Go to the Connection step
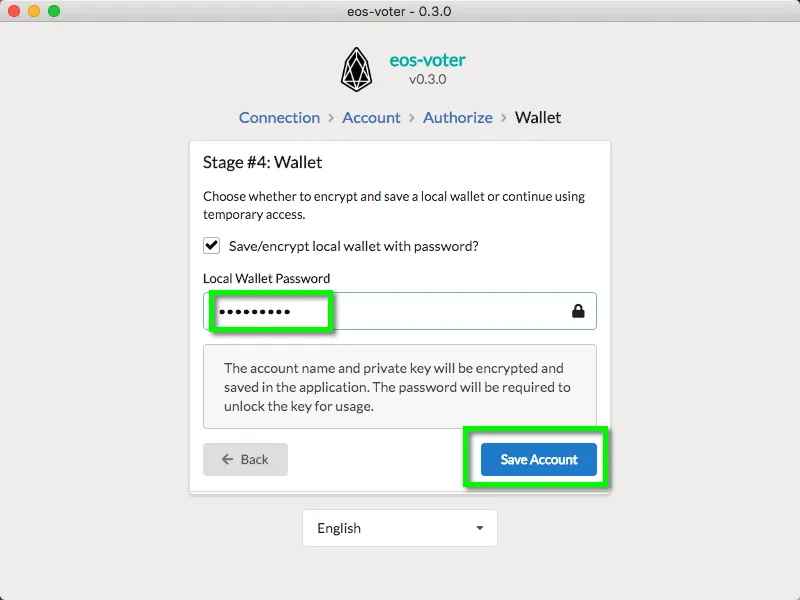 tap(279, 118)
